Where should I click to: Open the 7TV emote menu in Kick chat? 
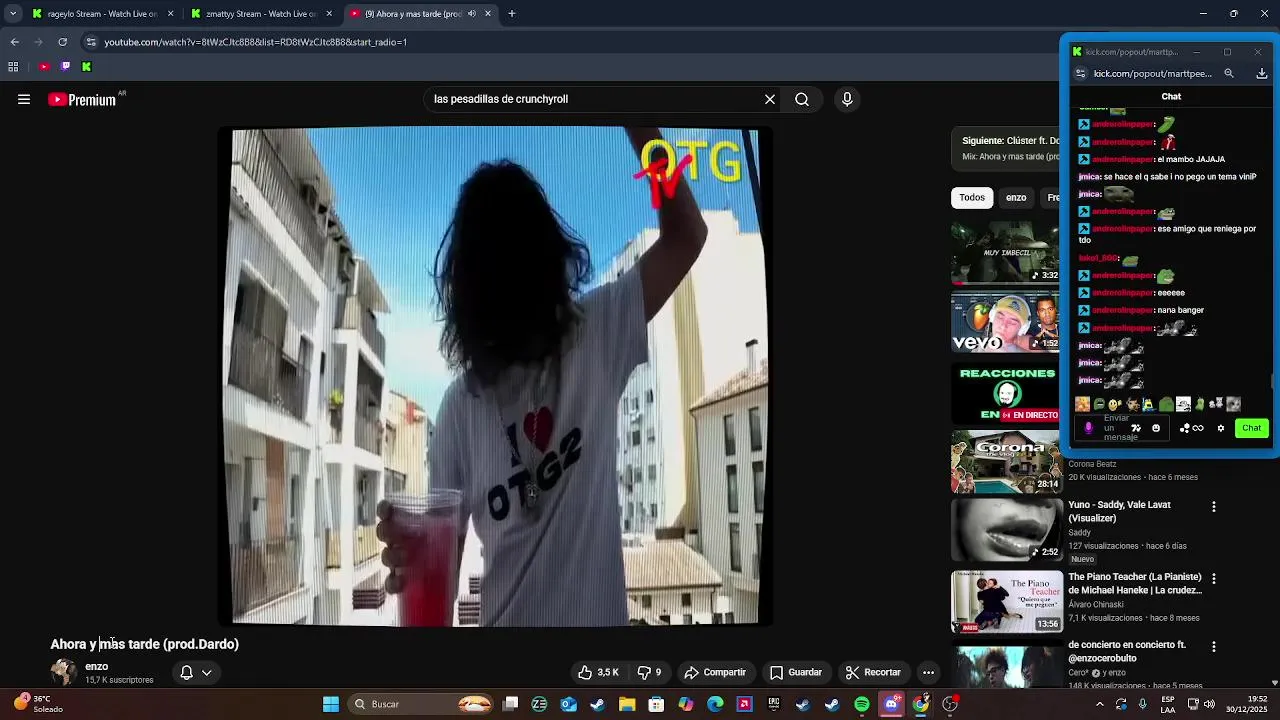pyautogui.click(x=1136, y=428)
